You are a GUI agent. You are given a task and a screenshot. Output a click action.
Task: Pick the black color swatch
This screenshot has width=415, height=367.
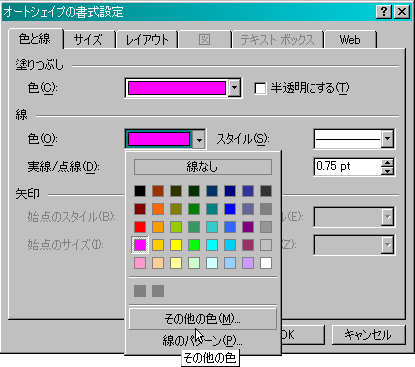(x=140, y=191)
